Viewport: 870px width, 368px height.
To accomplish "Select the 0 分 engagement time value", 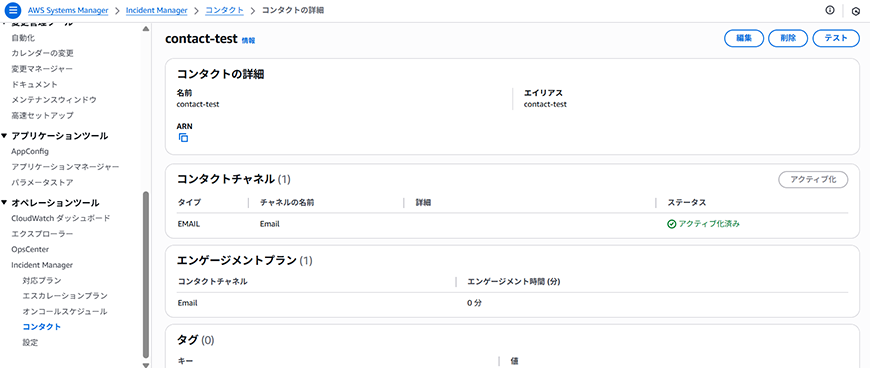I will (474, 303).
